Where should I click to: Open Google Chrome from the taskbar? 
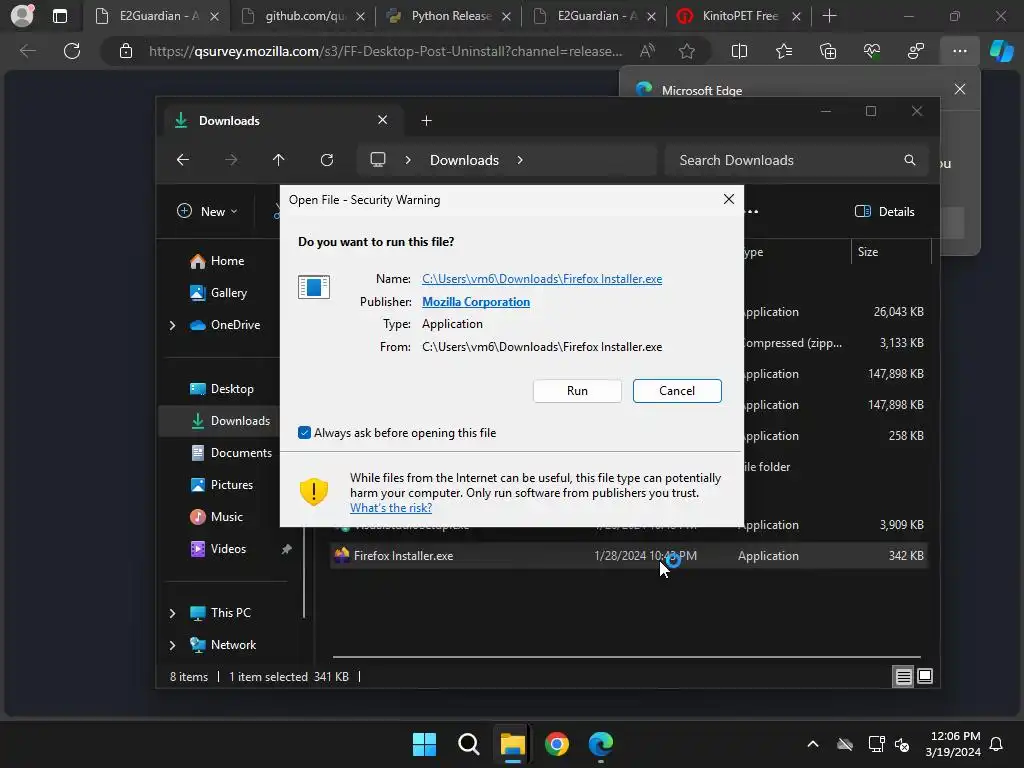(x=557, y=744)
